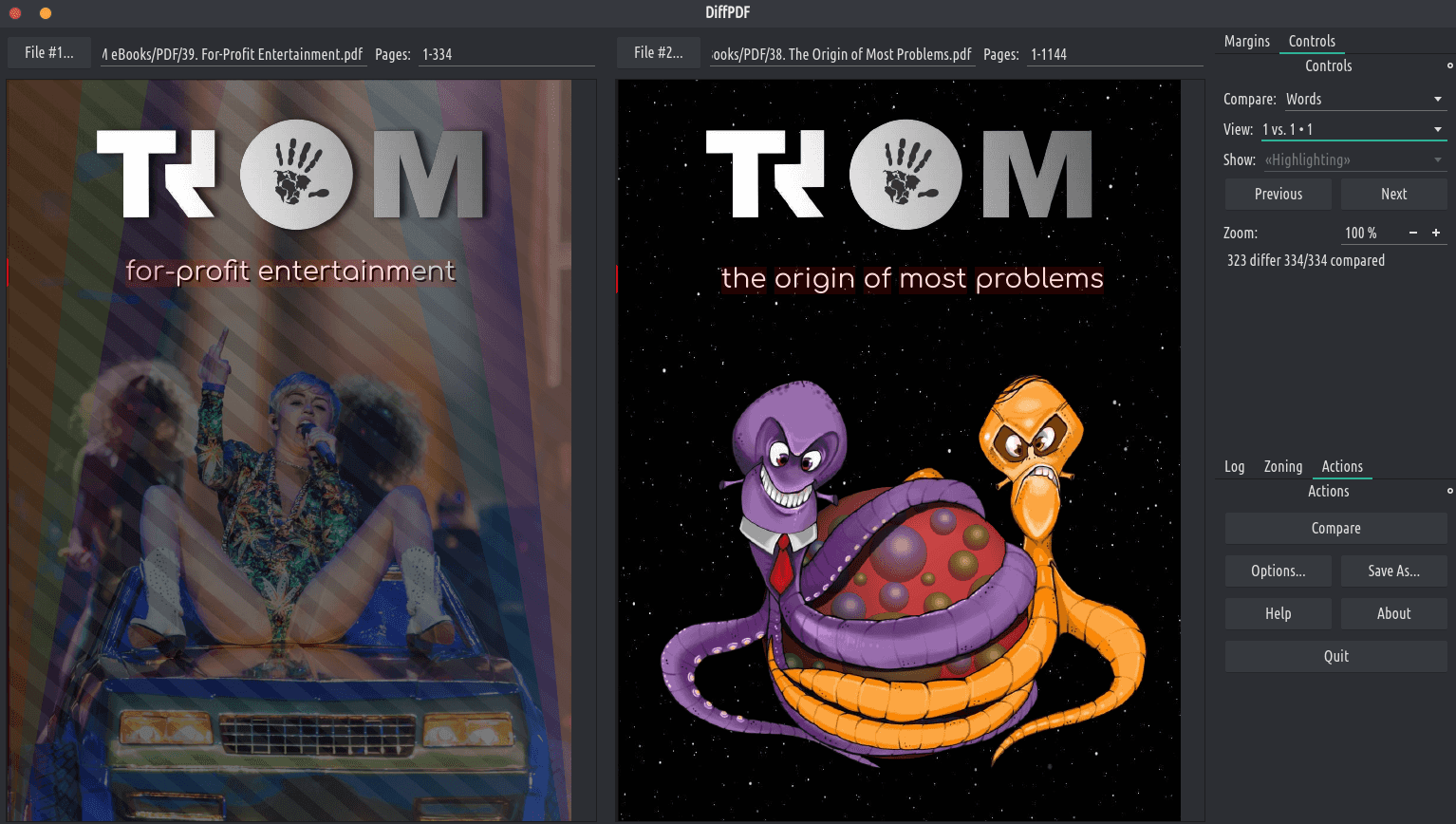Expand the View dropdown showing 1 vs. 1
This screenshot has height=824, width=1456.
point(1352,129)
